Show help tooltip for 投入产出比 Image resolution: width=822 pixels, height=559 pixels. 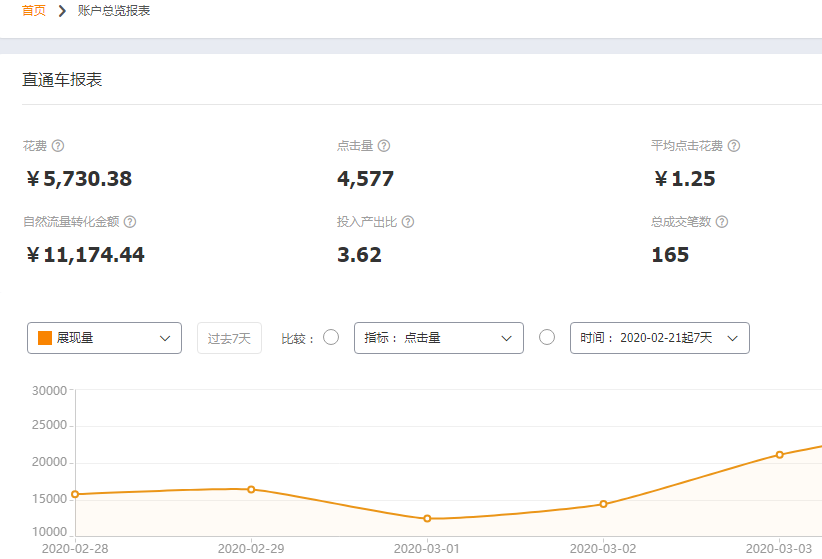coord(408,222)
